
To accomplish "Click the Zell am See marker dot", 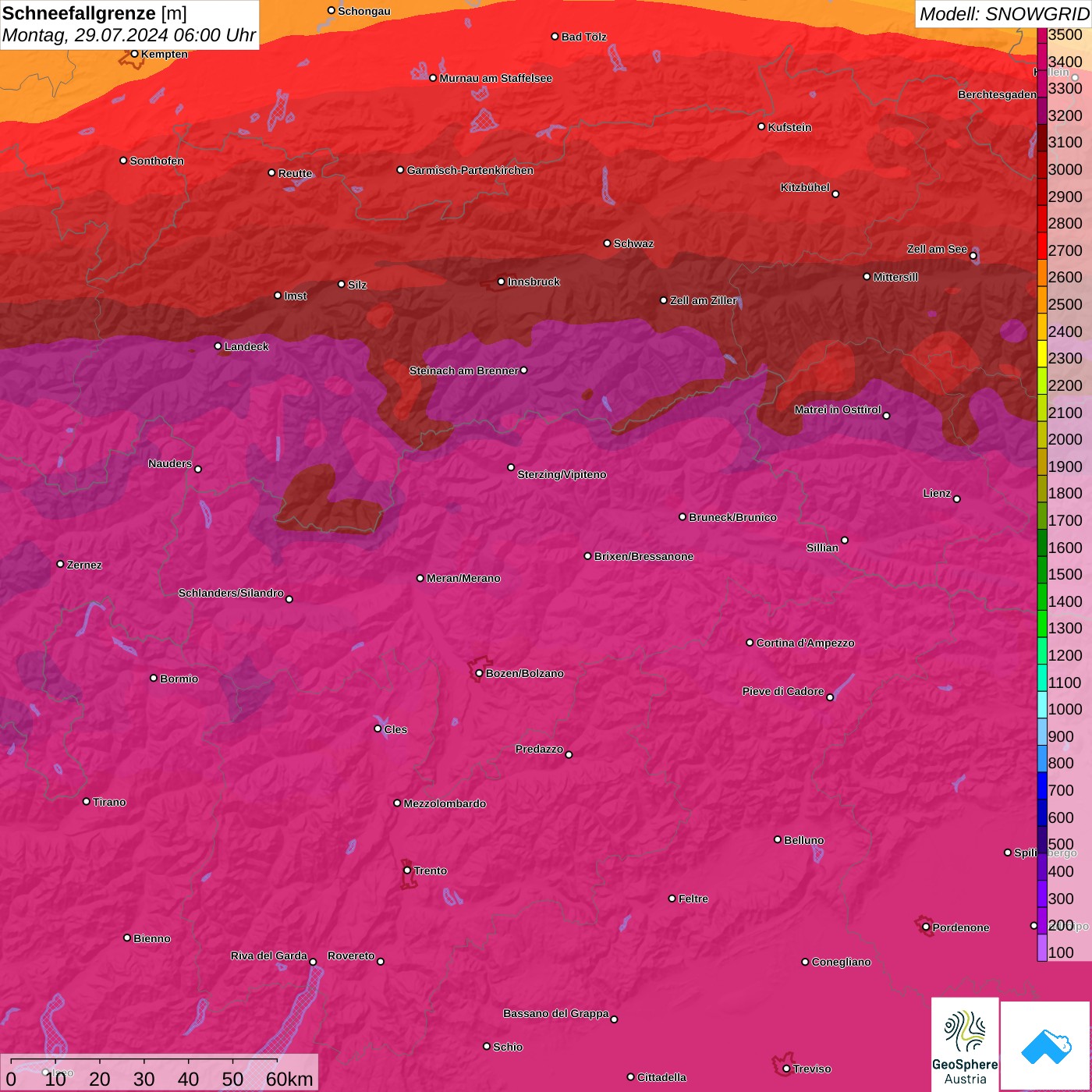I will coord(973,256).
